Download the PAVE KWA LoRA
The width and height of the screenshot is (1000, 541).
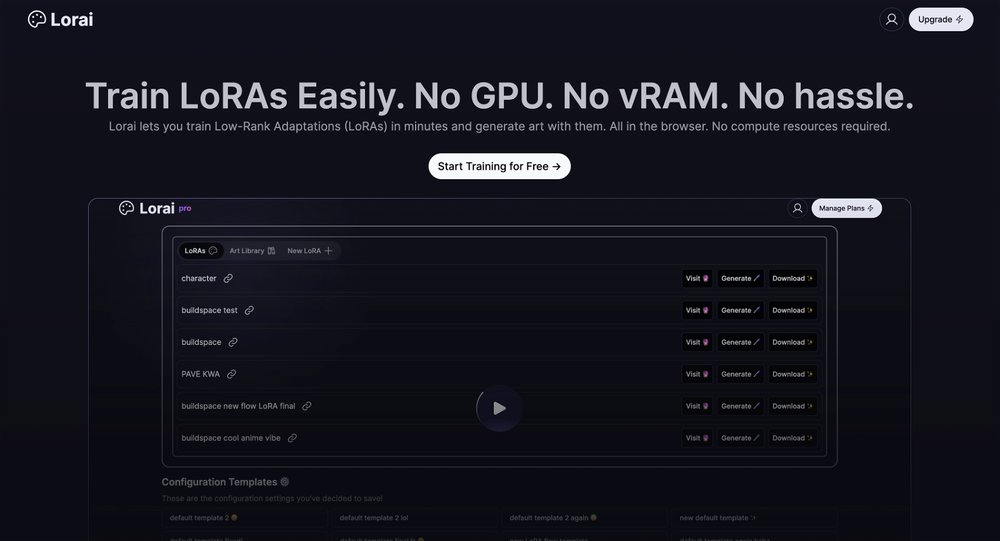click(793, 374)
